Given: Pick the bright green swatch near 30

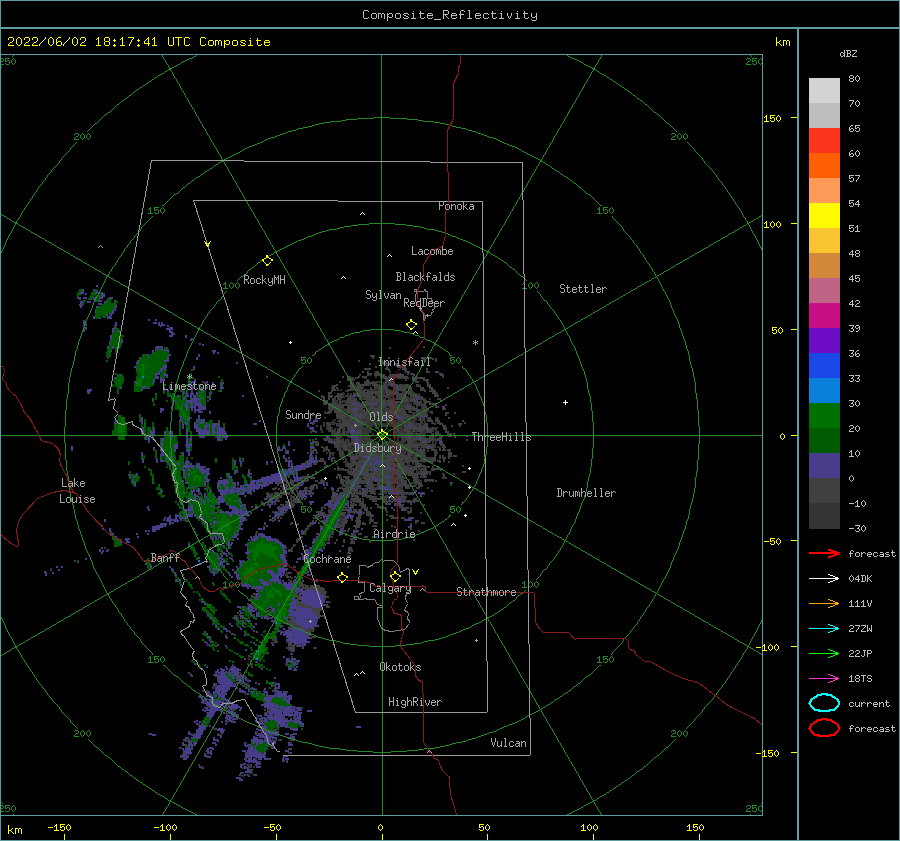Looking at the screenshot, I should coord(824,416).
